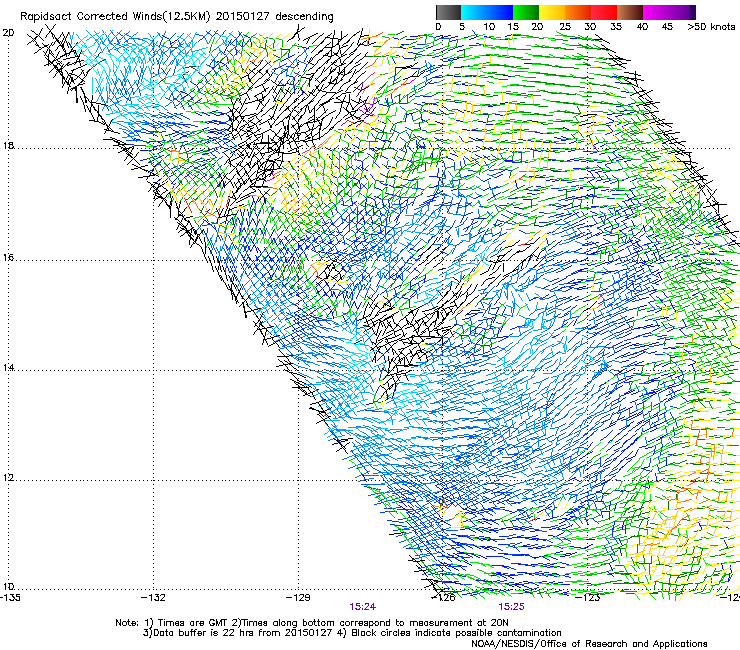The image size is (740, 650).
Task: Click the longitude label '-123'
Action: pyautogui.click(x=588, y=598)
